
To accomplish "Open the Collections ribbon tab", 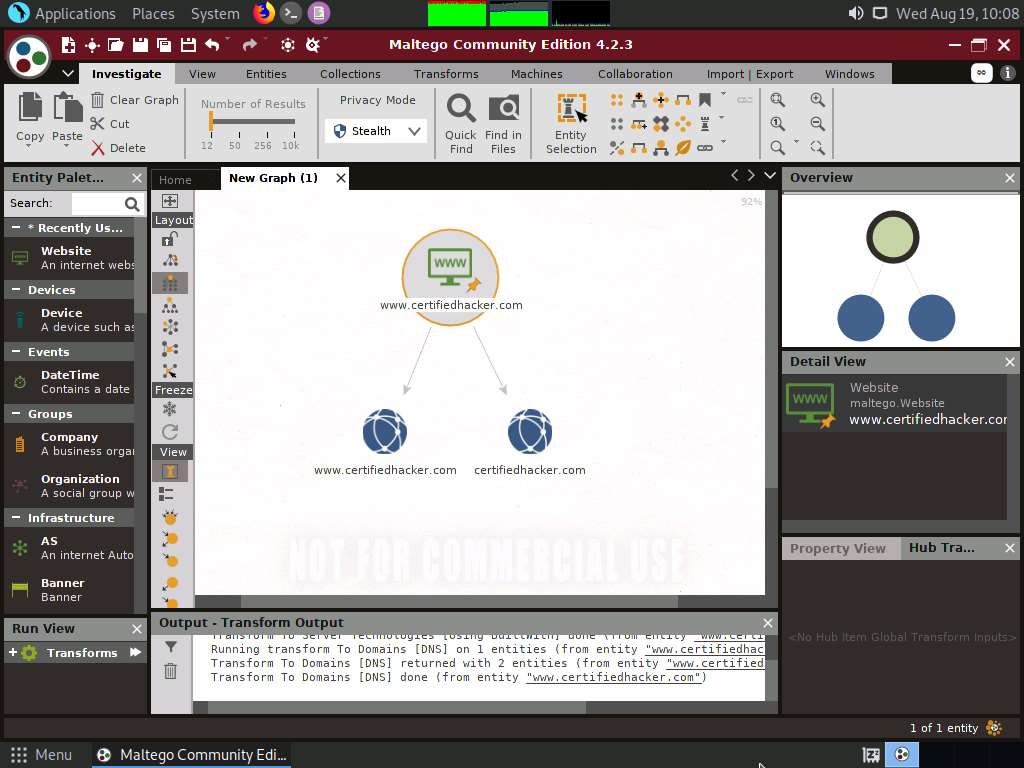I will [350, 74].
